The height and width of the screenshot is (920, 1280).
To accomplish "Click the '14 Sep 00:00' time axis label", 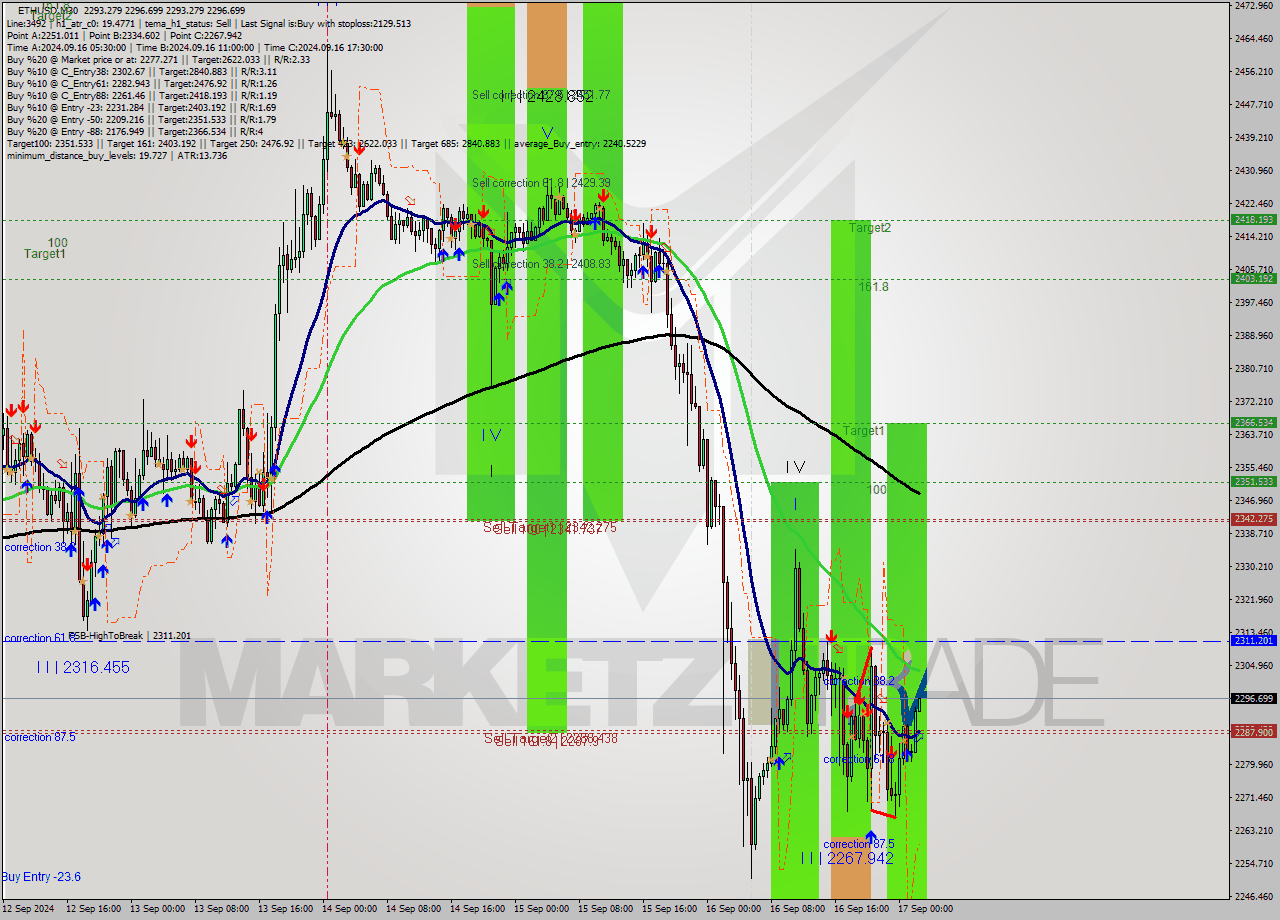I will pos(349,909).
